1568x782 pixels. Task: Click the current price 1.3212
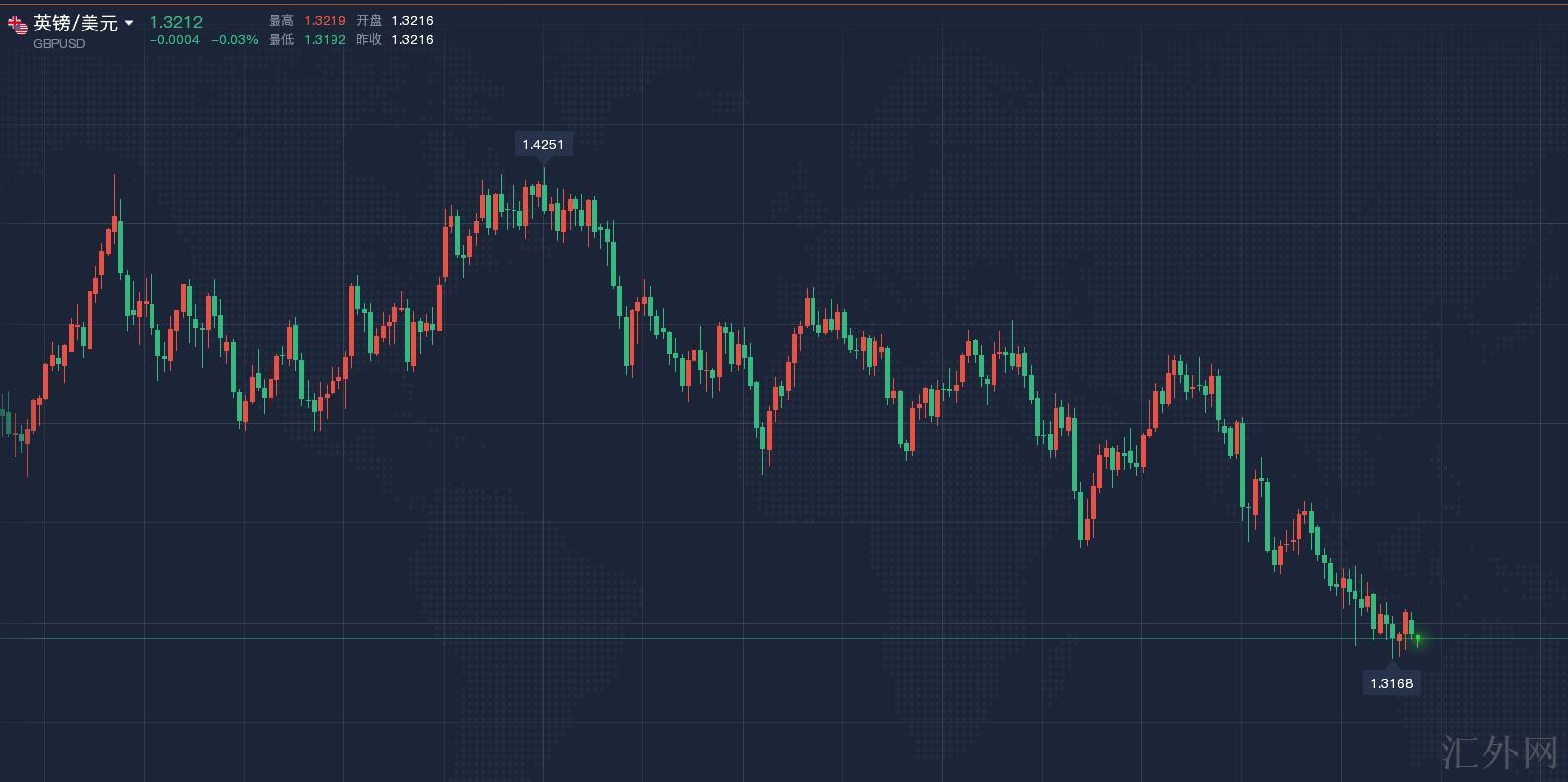click(176, 21)
